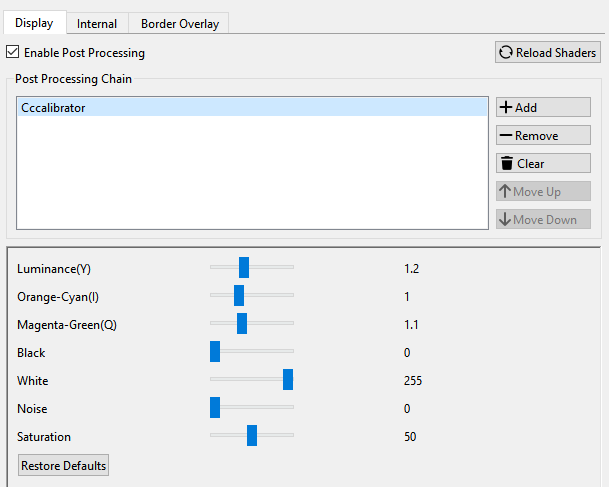Clear the post processing chain
The width and height of the screenshot is (609, 487).
(543, 163)
